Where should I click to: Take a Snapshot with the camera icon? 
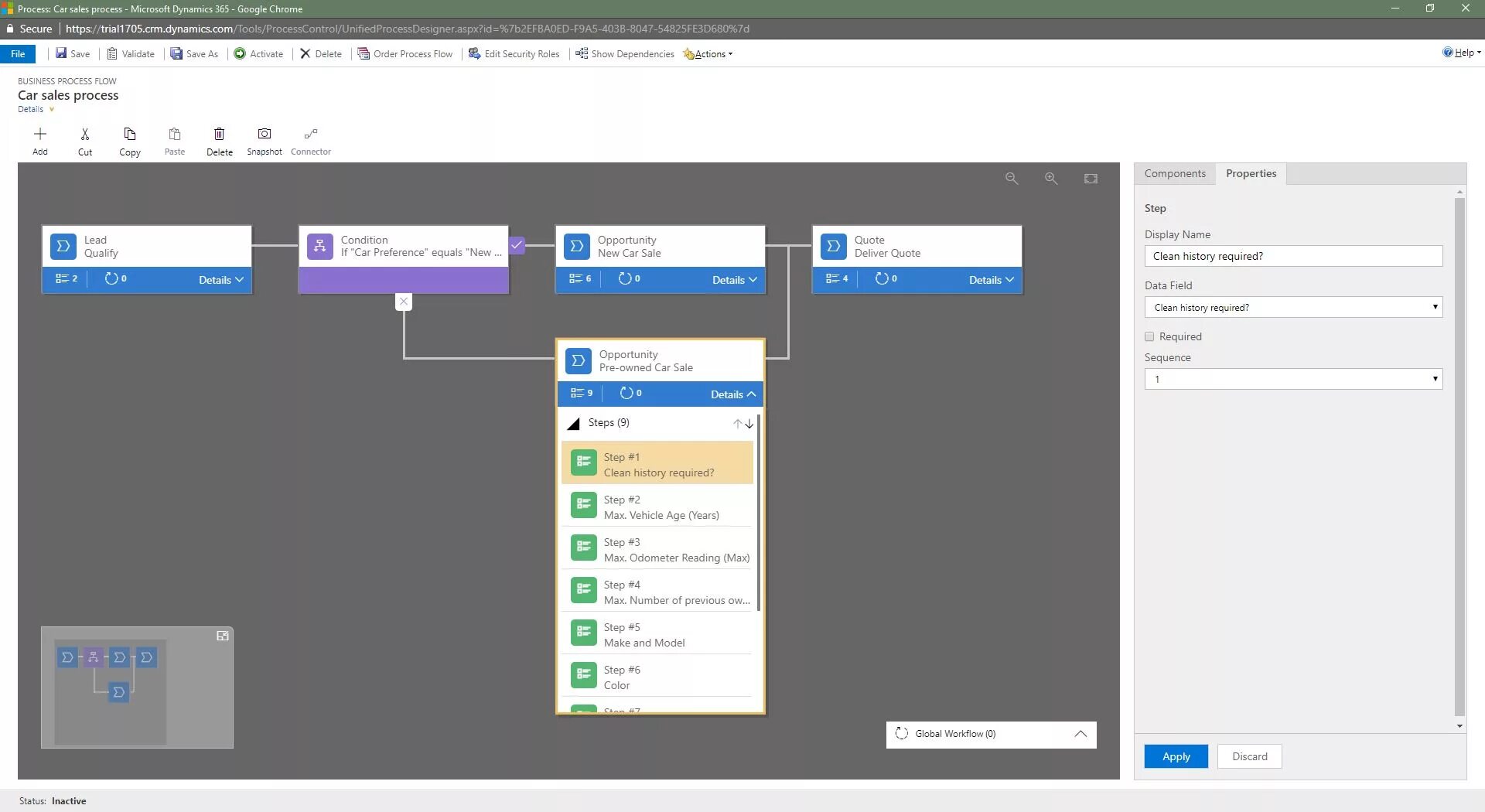(x=265, y=134)
